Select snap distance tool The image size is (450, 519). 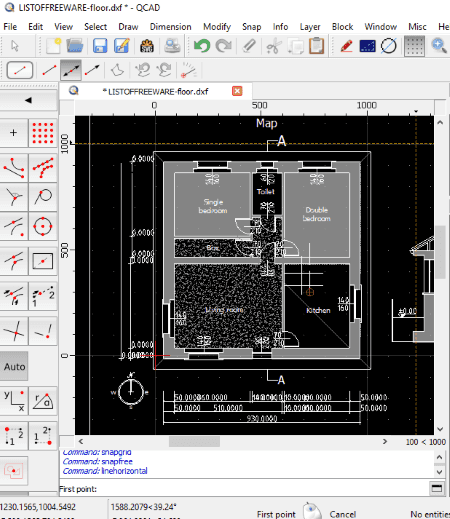coord(13,296)
